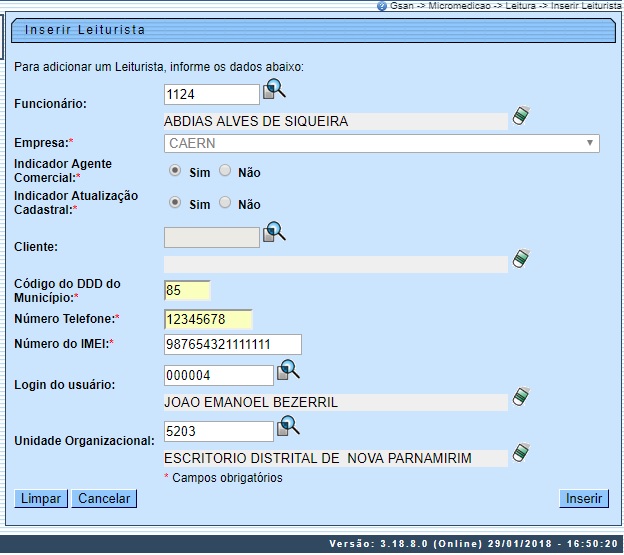Focus the Unidade Organizacional code field 5203
This screenshot has width=624, height=555.
(219, 432)
